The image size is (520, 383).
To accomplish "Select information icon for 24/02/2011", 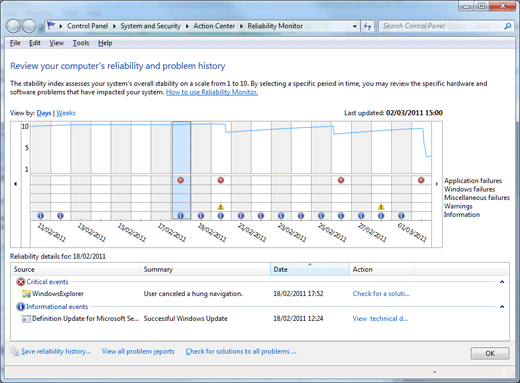I will (x=301, y=216).
